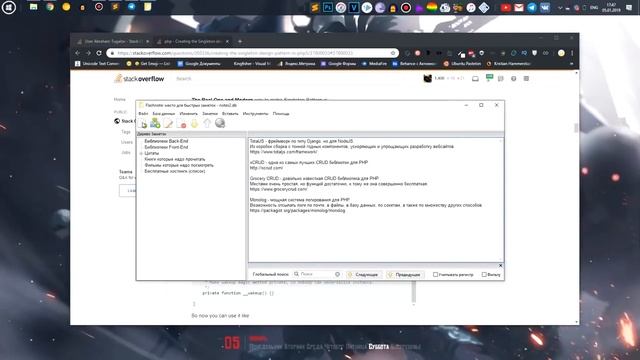Switch to the php Creating the Singleton tab
The image size is (640, 360).
point(193,41)
